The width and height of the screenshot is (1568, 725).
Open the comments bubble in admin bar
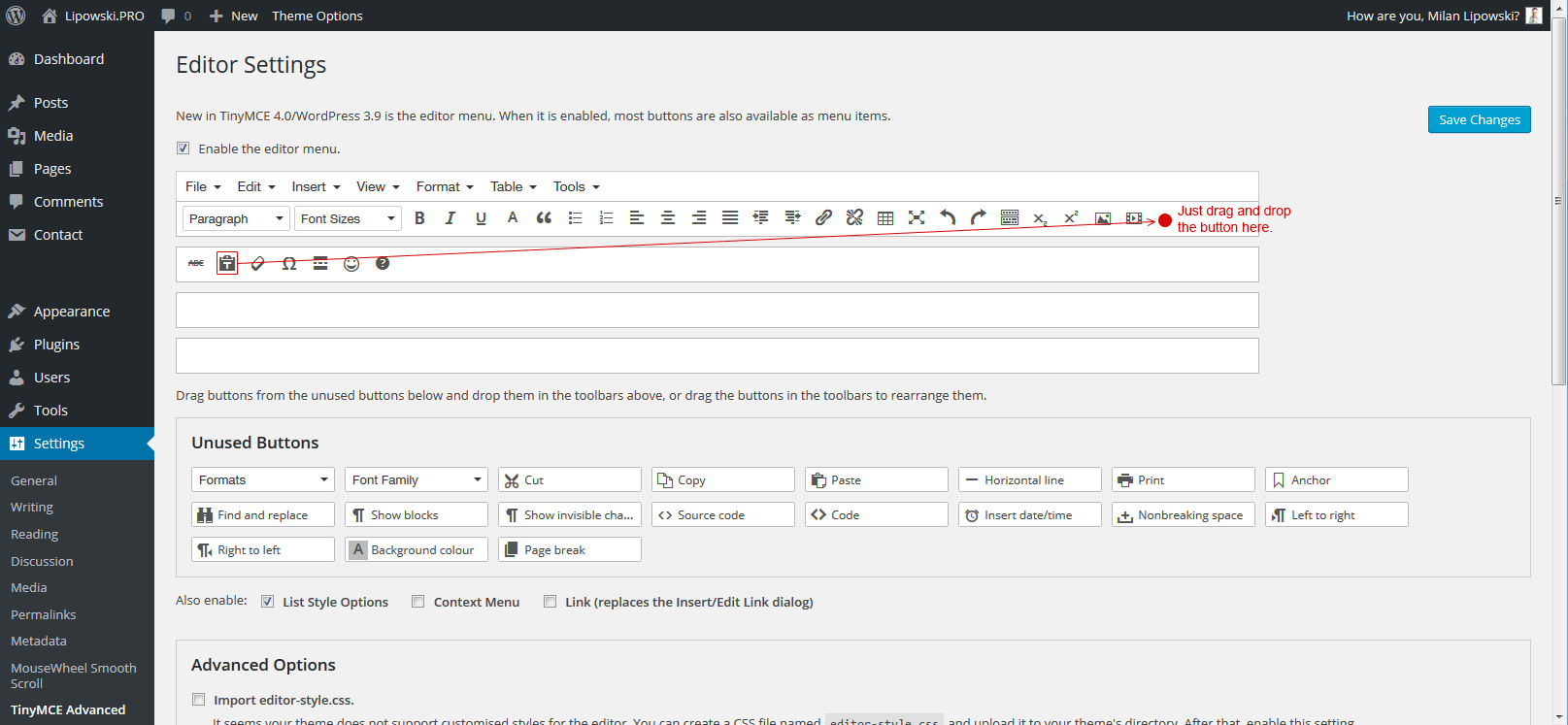176,16
